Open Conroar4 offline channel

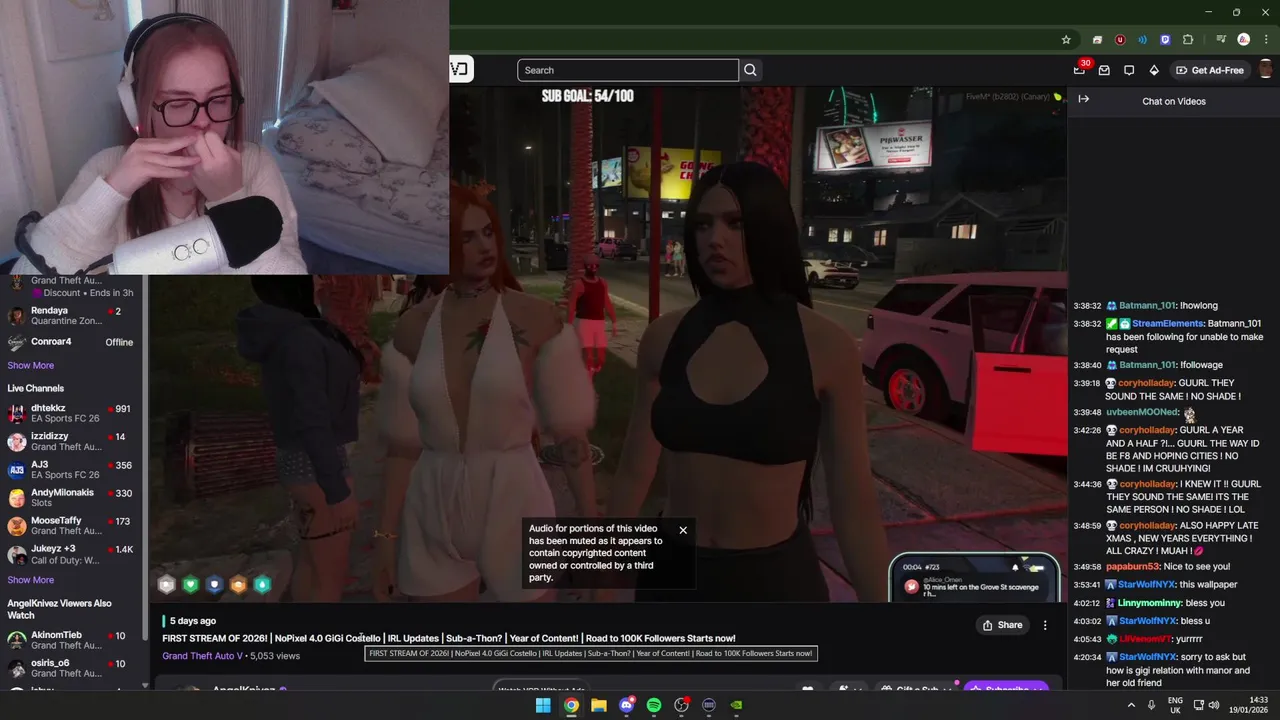(x=71, y=342)
